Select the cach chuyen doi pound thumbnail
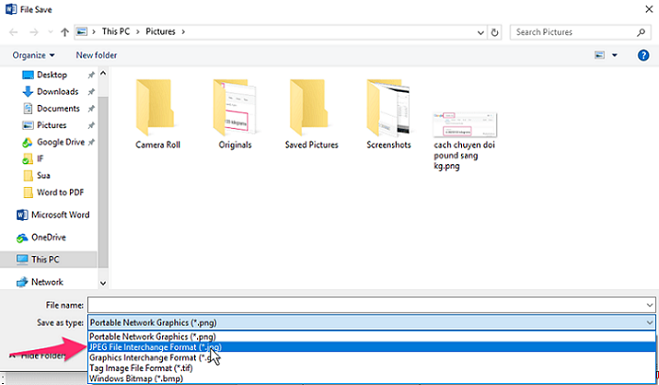Image resolution: width=659 pixels, height=385 pixels. tap(464, 141)
